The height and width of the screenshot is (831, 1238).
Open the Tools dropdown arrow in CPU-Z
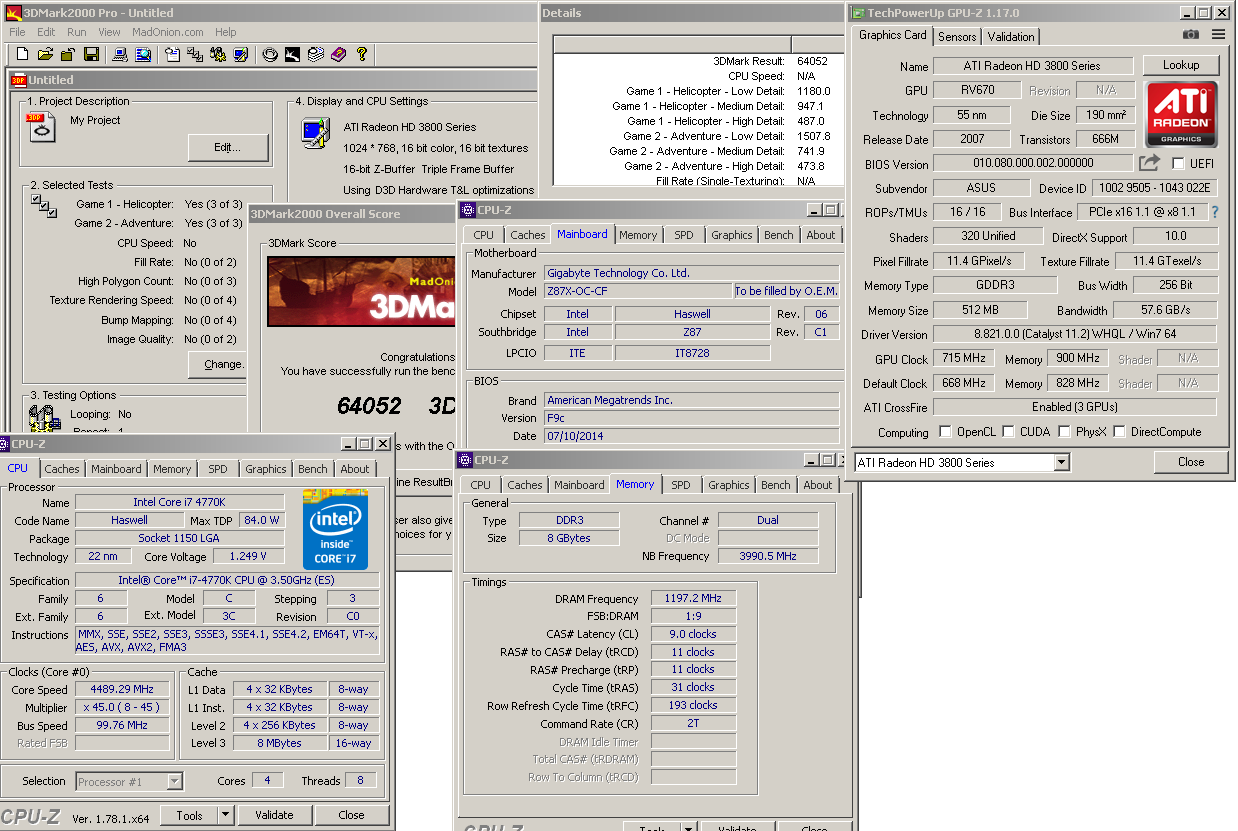point(226,815)
